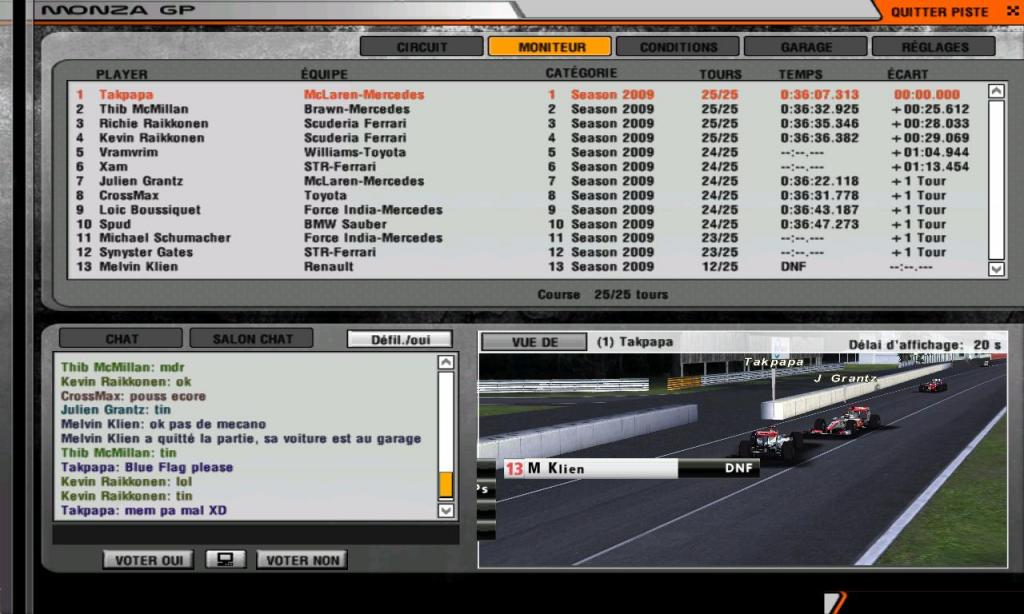
Task: Select player Vramvrim row
Action: (526, 152)
